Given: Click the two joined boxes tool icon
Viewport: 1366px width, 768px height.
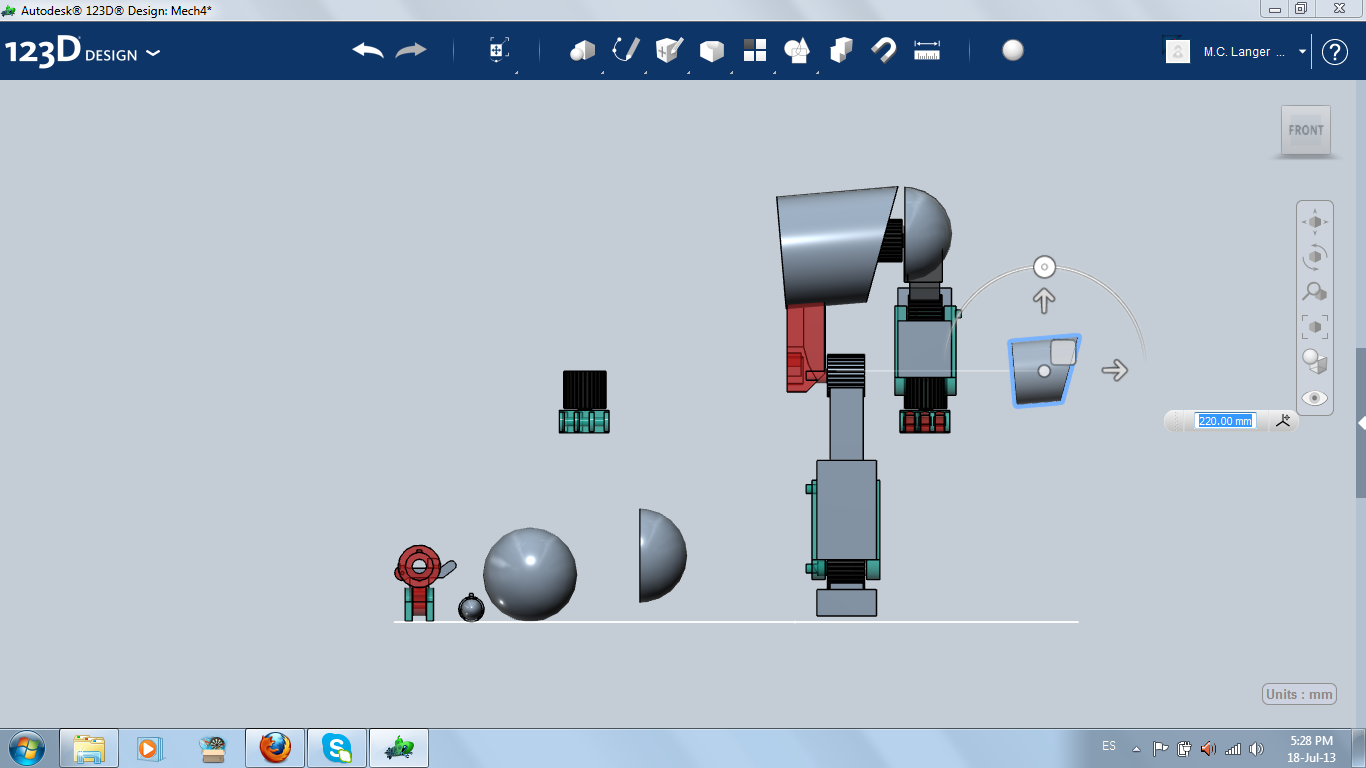Looking at the screenshot, I should tap(841, 50).
